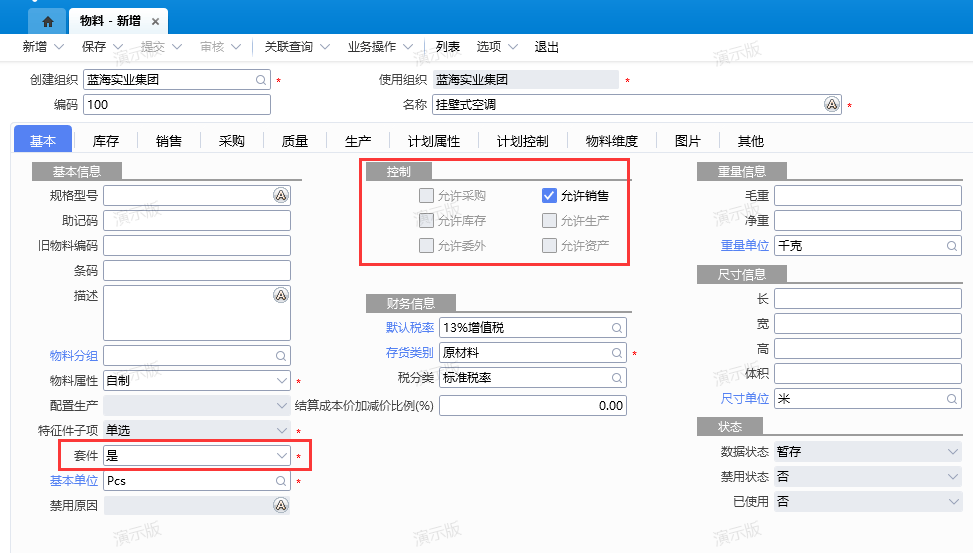Focus the 条码 input field
The image size is (973, 553).
(x=197, y=271)
